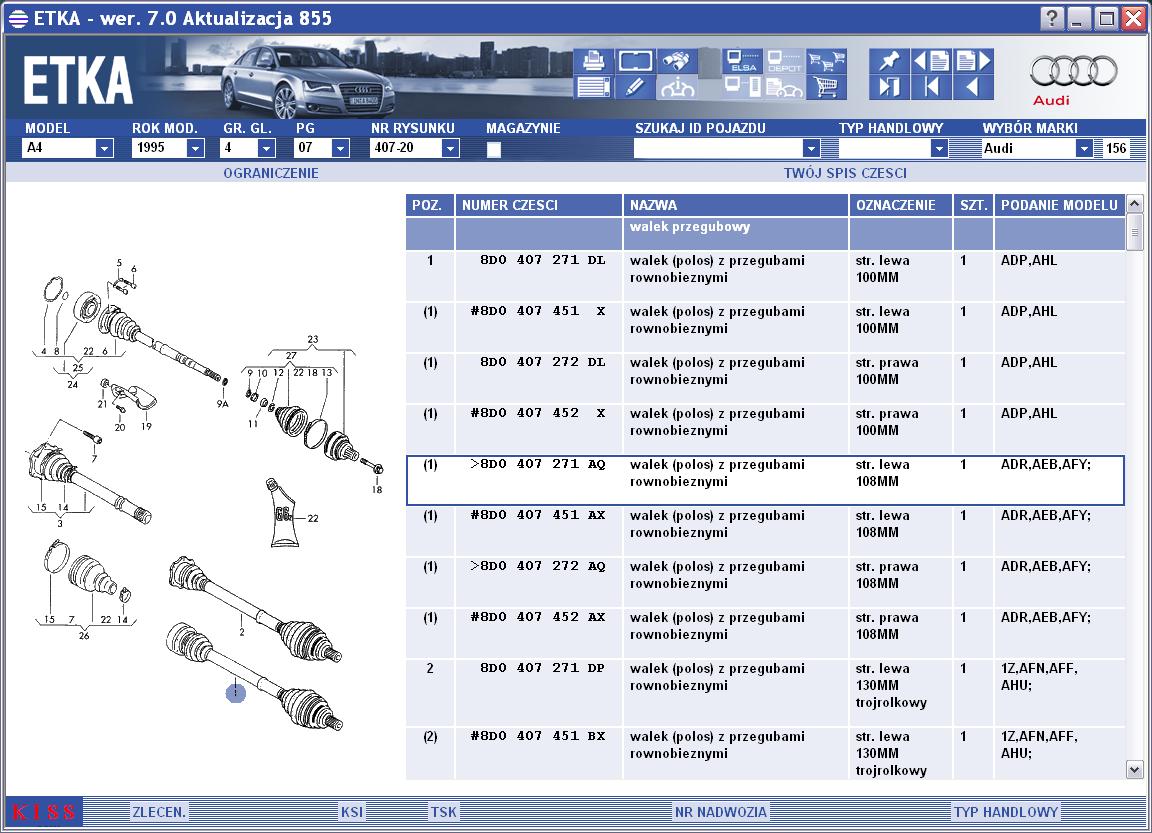Click the computer-to-server transfer icon
This screenshot has width=1152, height=833.
[742, 87]
